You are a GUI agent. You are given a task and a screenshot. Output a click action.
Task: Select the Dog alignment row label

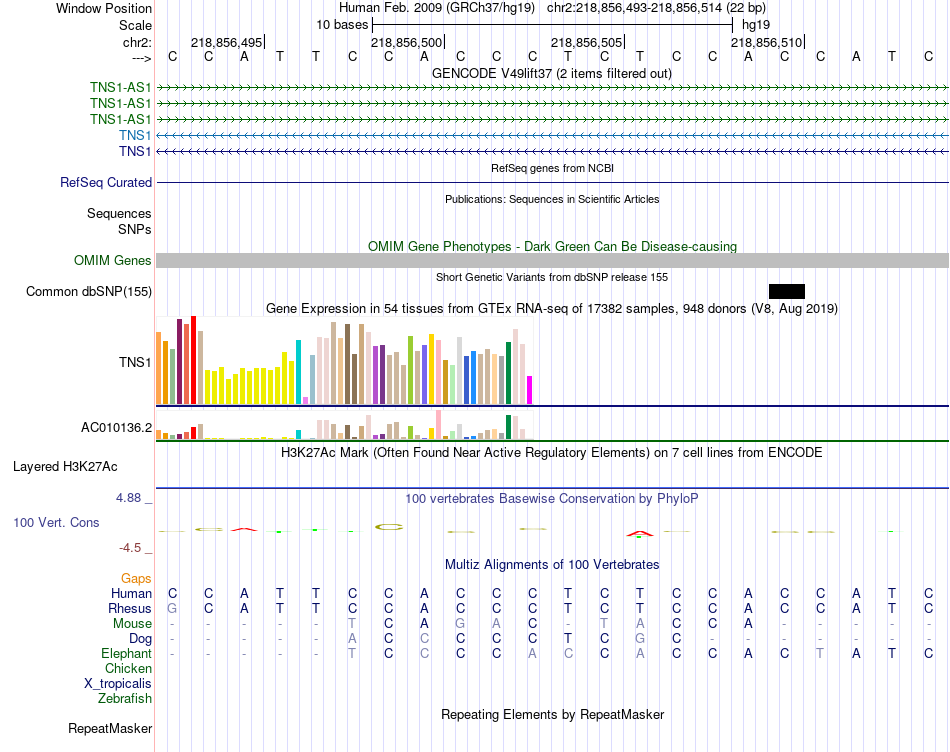140,639
